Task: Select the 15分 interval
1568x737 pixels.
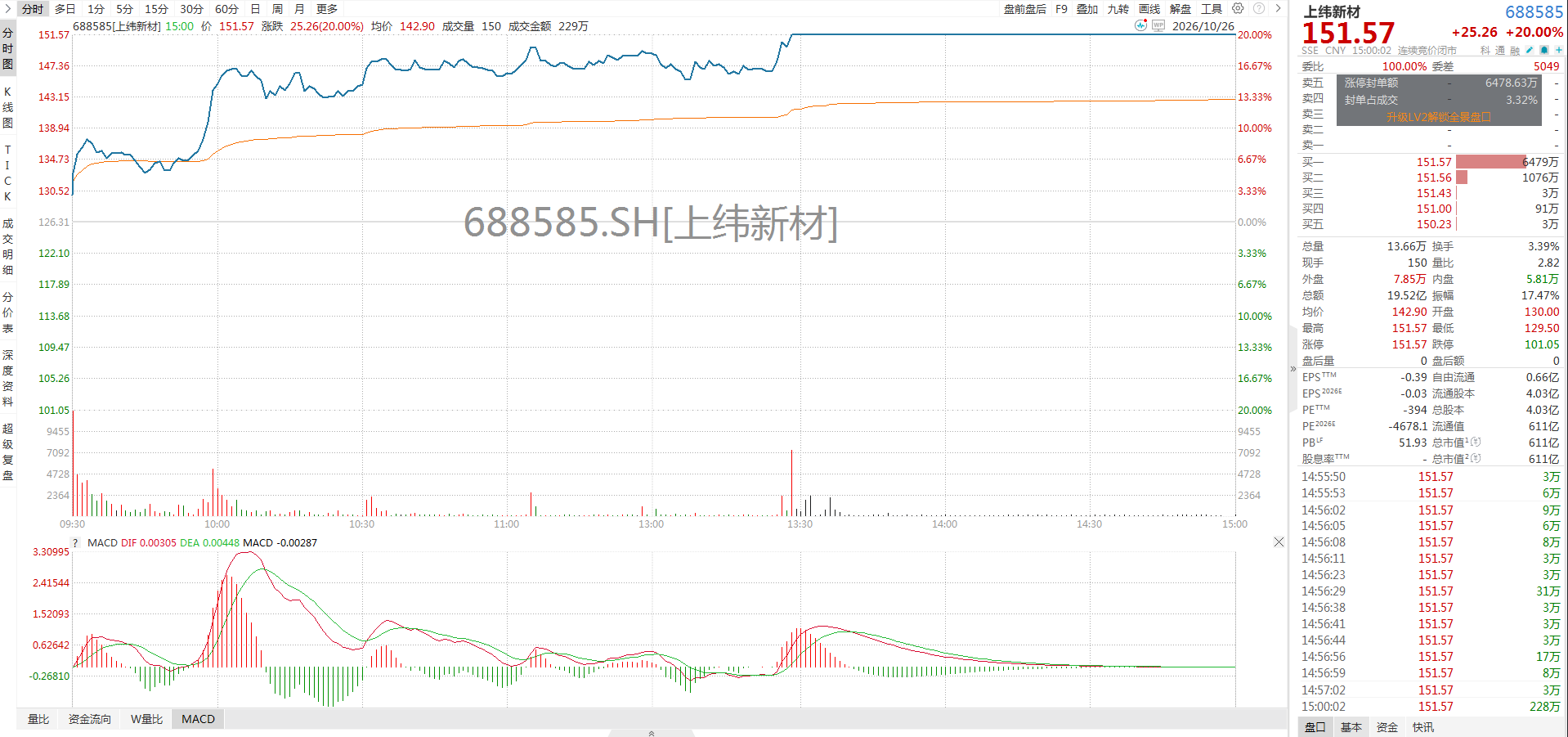Action: pyautogui.click(x=156, y=9)
